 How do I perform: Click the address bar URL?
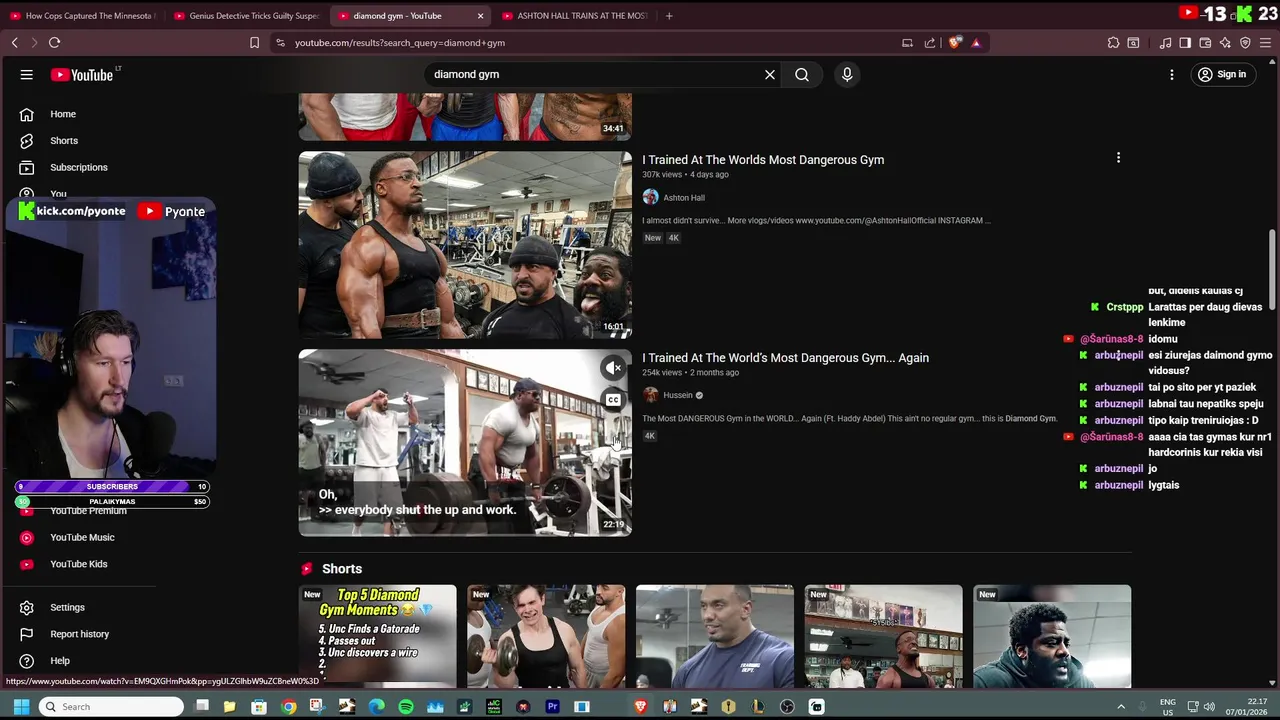[400, 43]
